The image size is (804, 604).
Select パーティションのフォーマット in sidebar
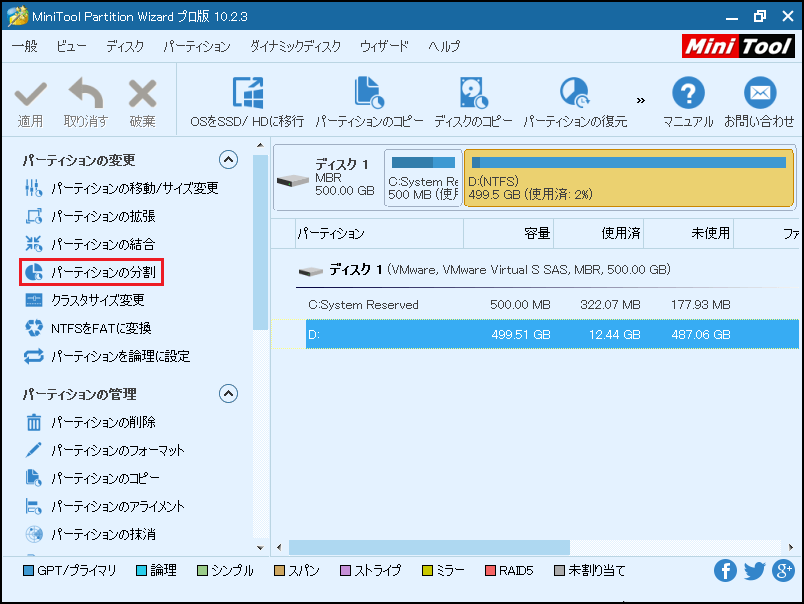coord(105,450)
